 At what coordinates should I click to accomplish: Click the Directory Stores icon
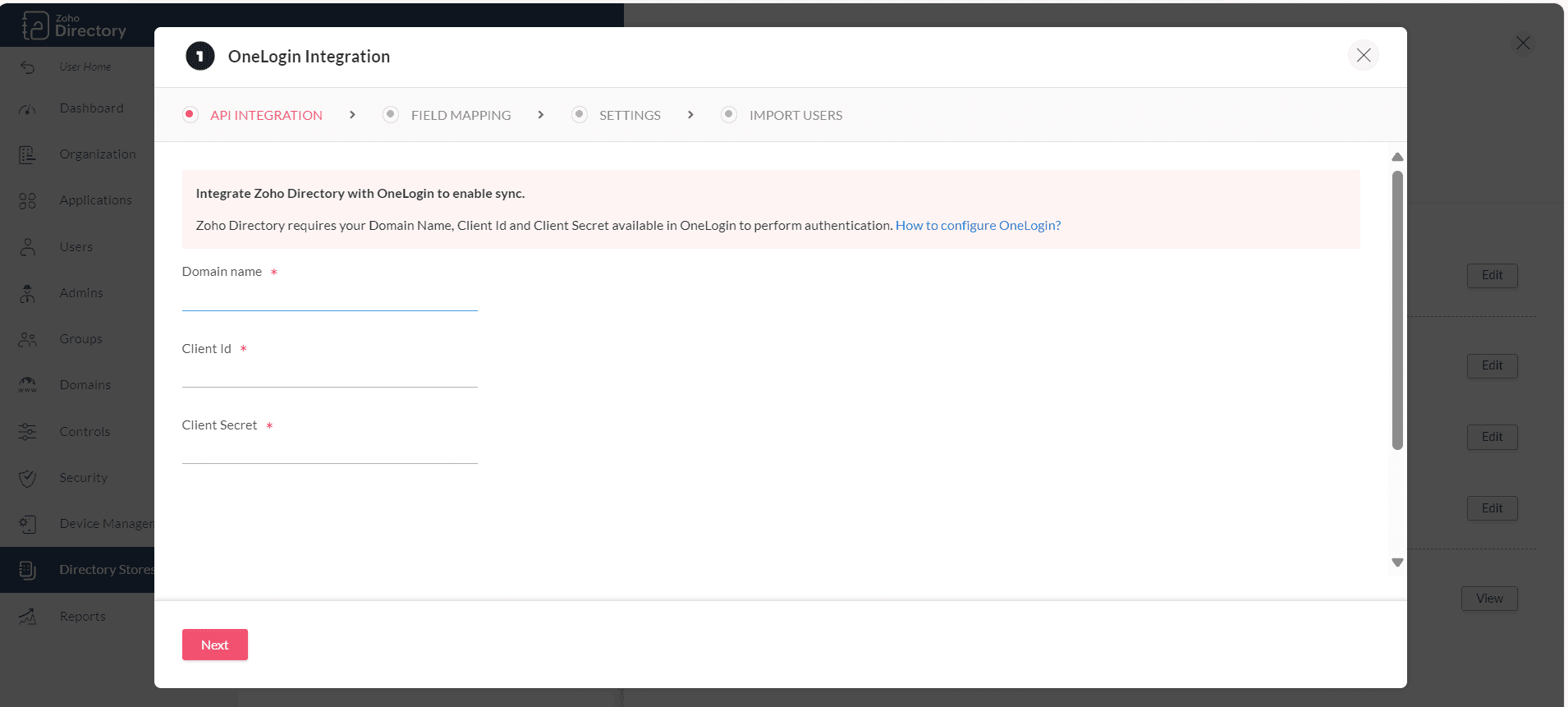tap(28, 570)
